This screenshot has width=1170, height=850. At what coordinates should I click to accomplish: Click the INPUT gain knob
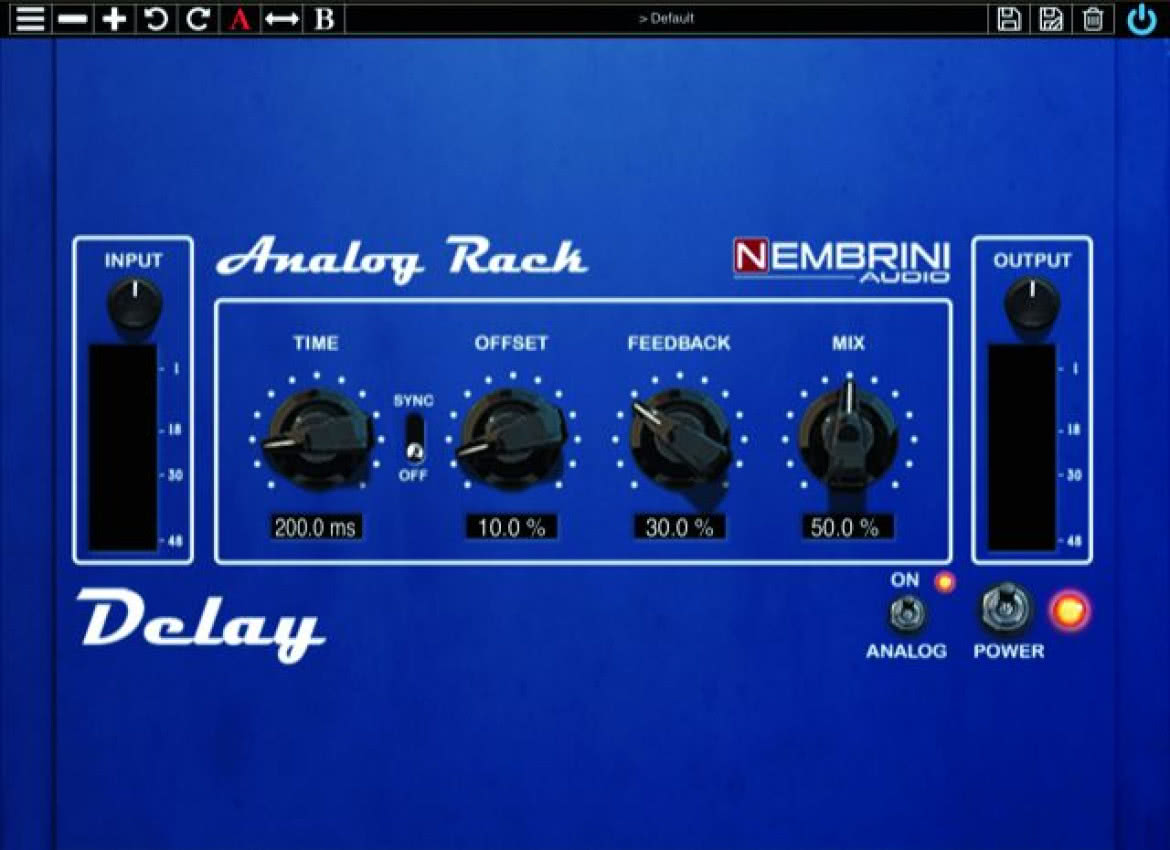pos(134,304)
